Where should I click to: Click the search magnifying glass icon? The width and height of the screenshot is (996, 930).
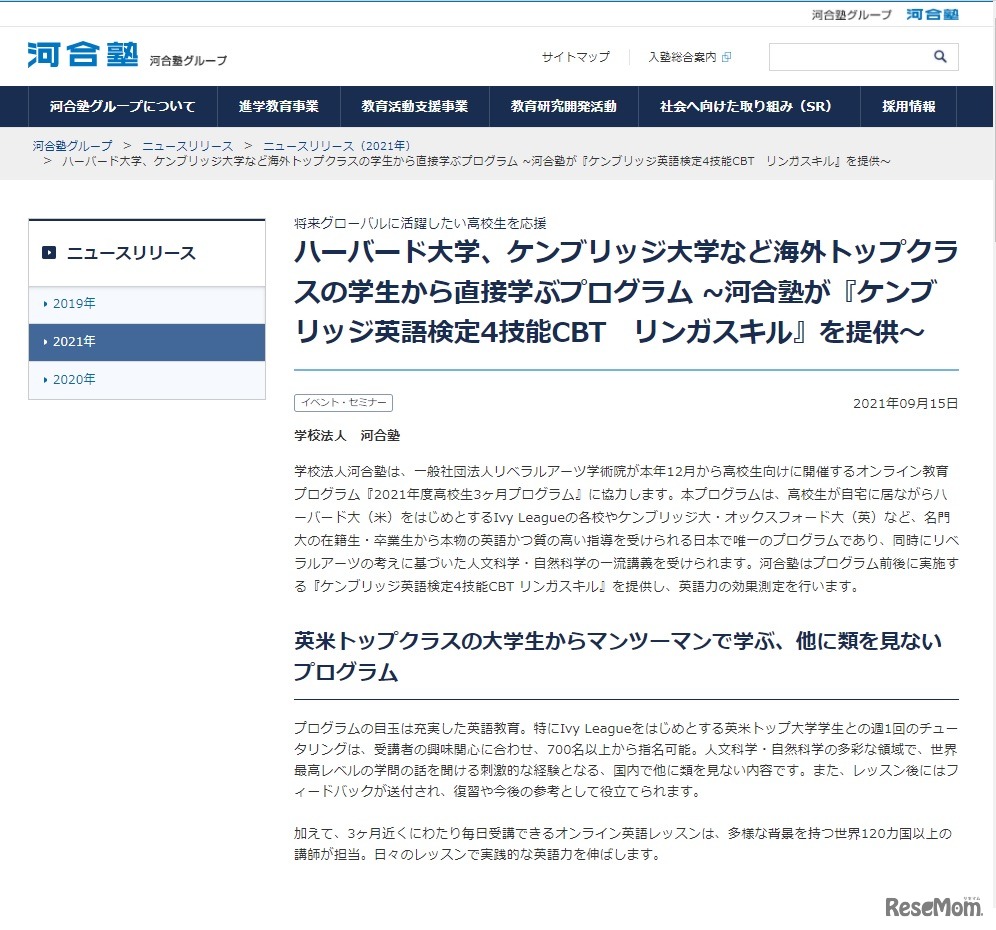coord(939,57)
